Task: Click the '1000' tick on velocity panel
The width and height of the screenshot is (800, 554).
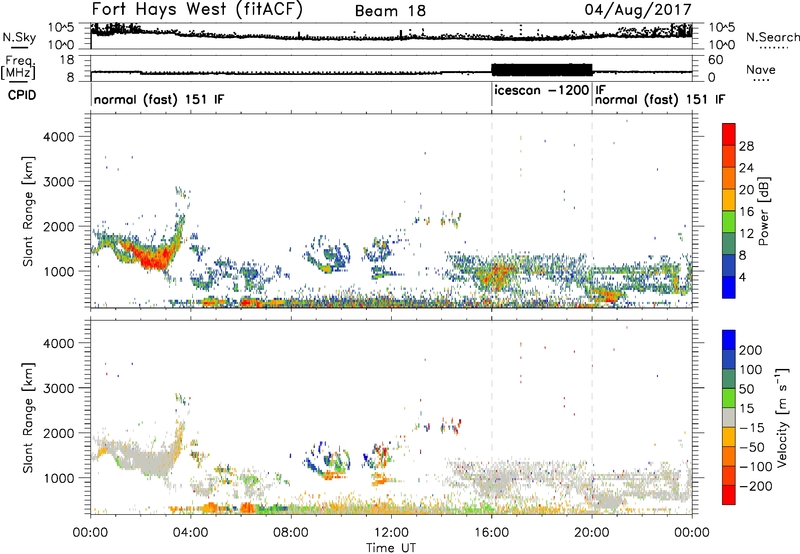Action: point(58,477)
